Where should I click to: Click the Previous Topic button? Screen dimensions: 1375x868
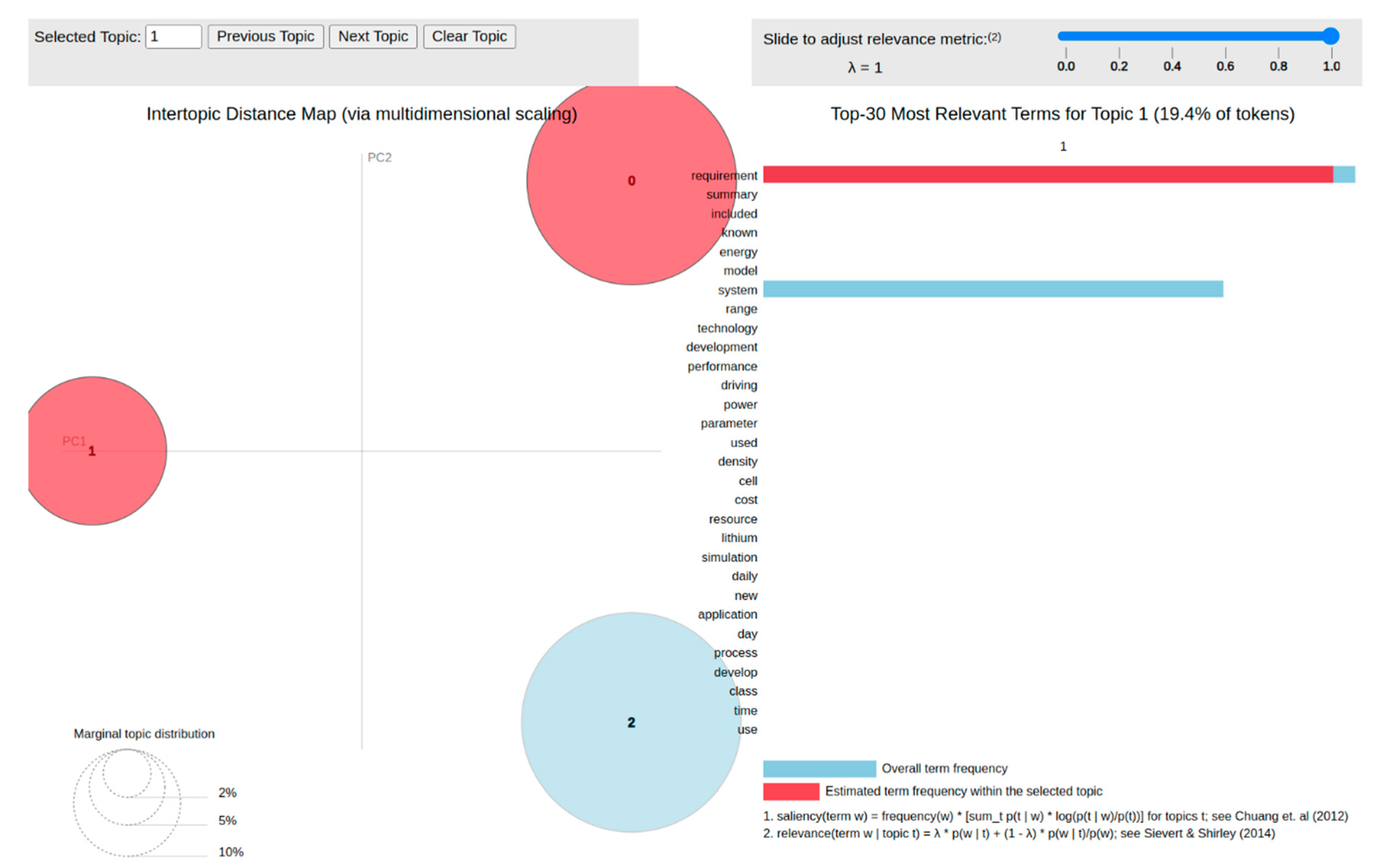[x=265, y=37]
